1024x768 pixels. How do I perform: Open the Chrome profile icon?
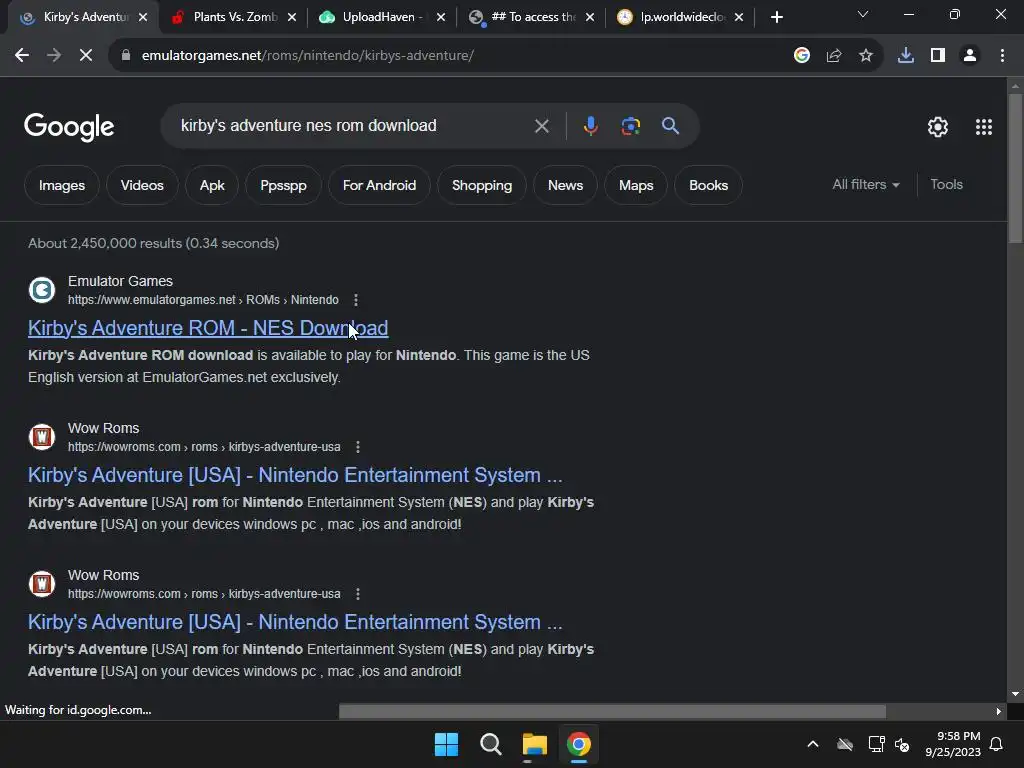970,56
